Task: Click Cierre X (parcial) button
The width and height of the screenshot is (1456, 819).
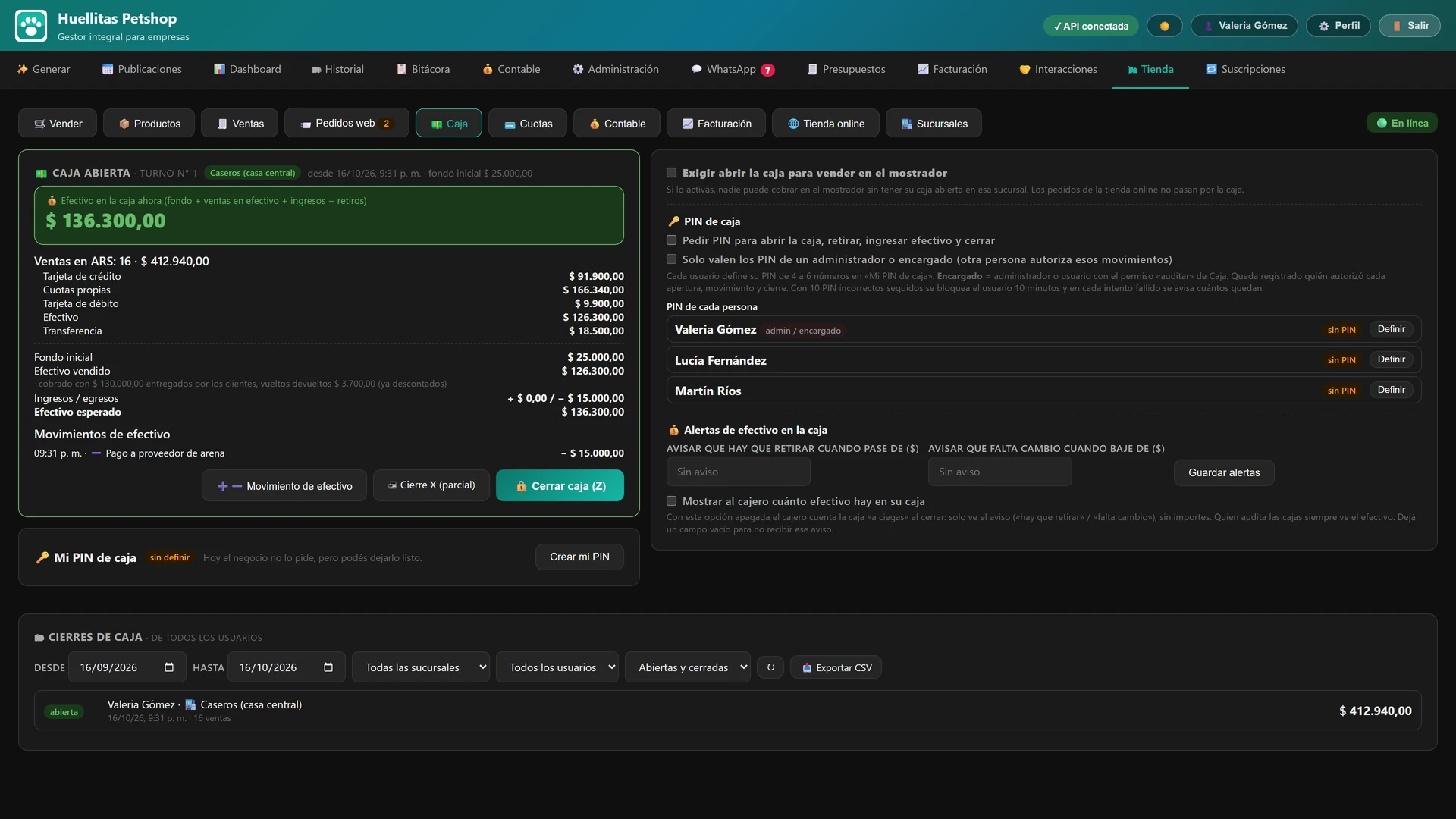Action: coord(431,485)
